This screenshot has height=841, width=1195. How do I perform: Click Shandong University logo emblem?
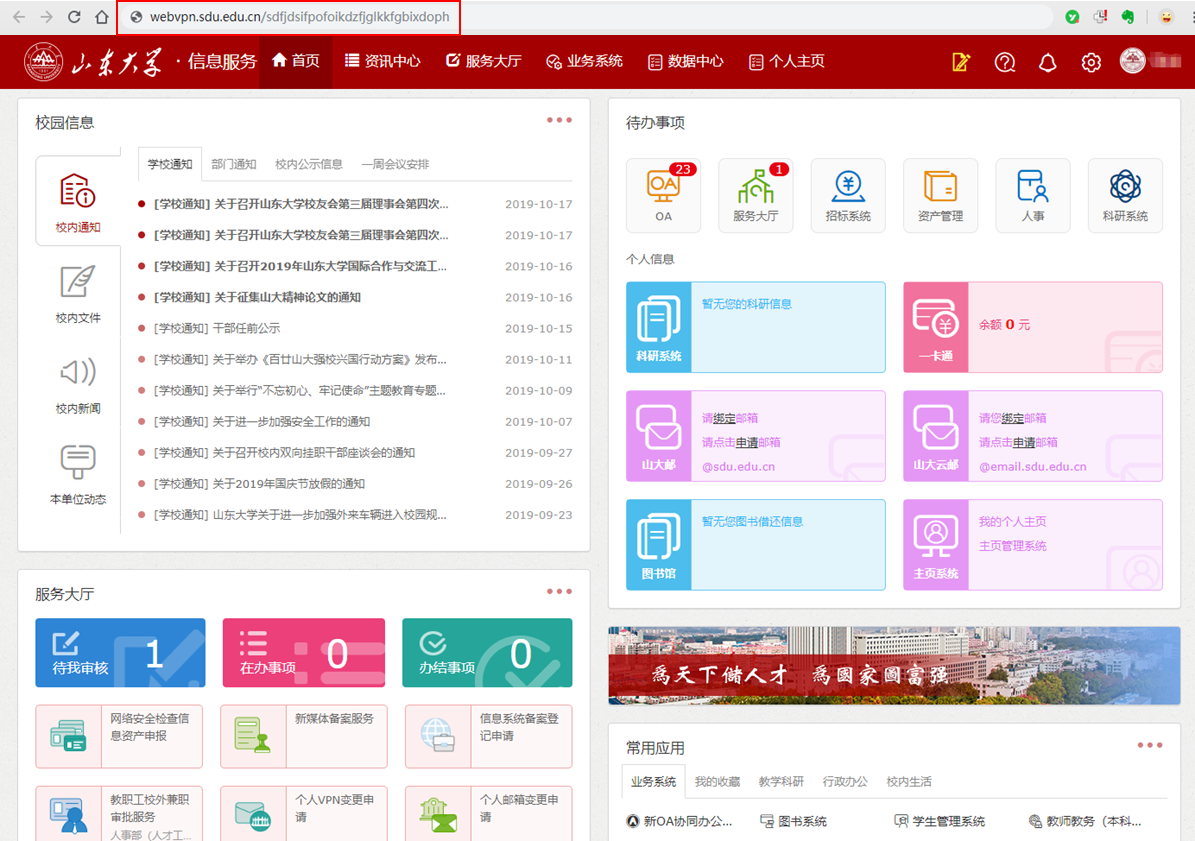pos(43,62)
